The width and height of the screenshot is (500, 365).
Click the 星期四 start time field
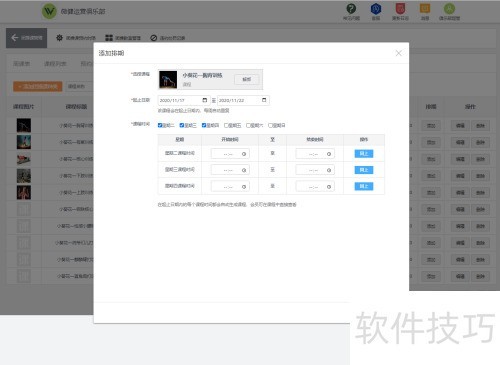230,187
